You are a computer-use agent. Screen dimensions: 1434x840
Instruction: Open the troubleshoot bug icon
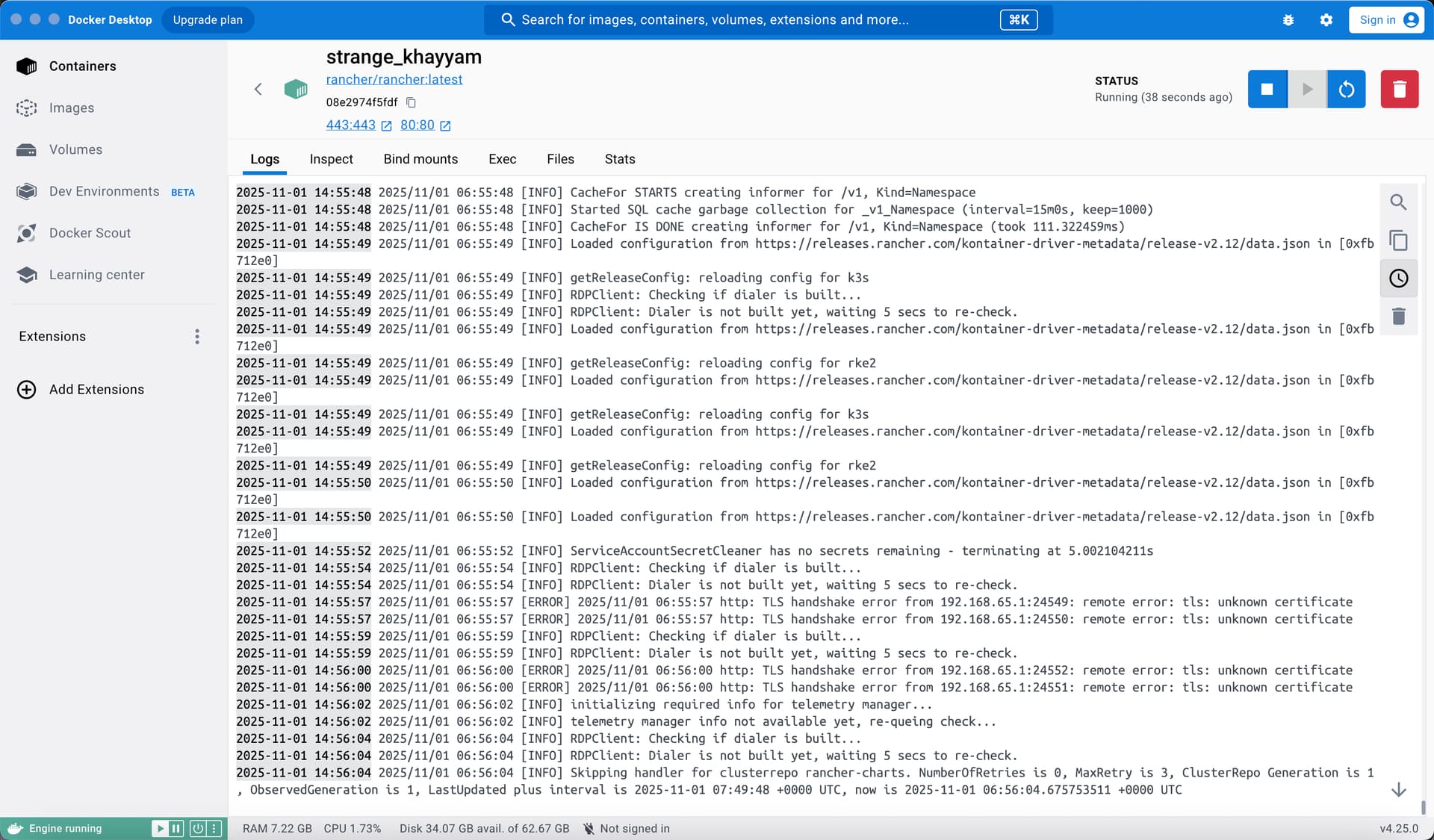click(1288, 20)
